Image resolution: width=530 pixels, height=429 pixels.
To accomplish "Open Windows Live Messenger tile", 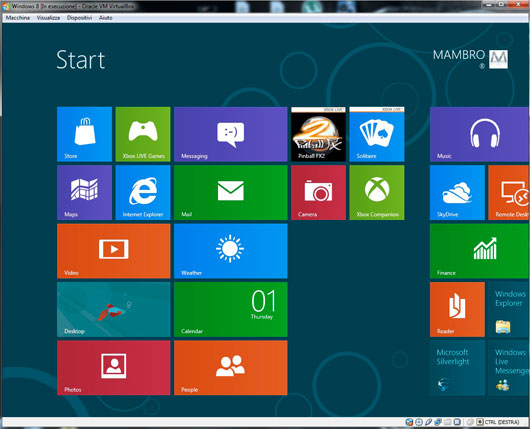I will (x=509, y=368).
